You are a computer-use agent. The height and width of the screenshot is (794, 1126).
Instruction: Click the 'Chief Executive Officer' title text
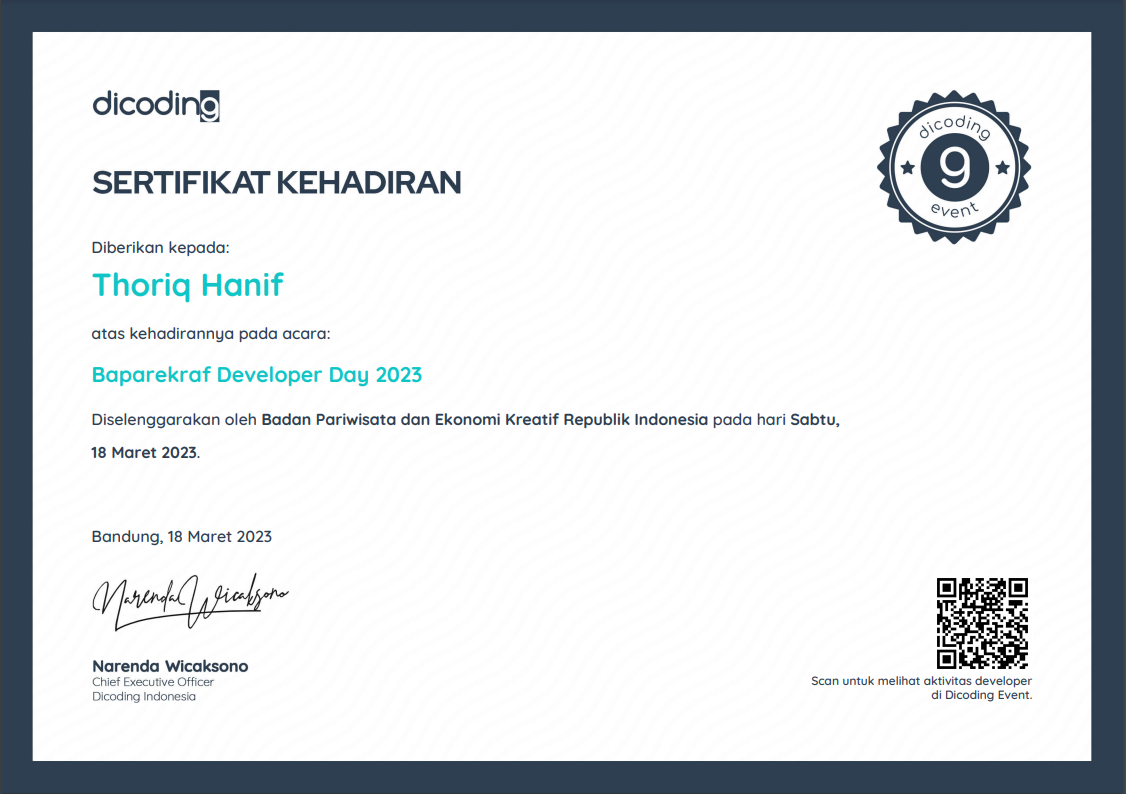(x=153, y=682)
